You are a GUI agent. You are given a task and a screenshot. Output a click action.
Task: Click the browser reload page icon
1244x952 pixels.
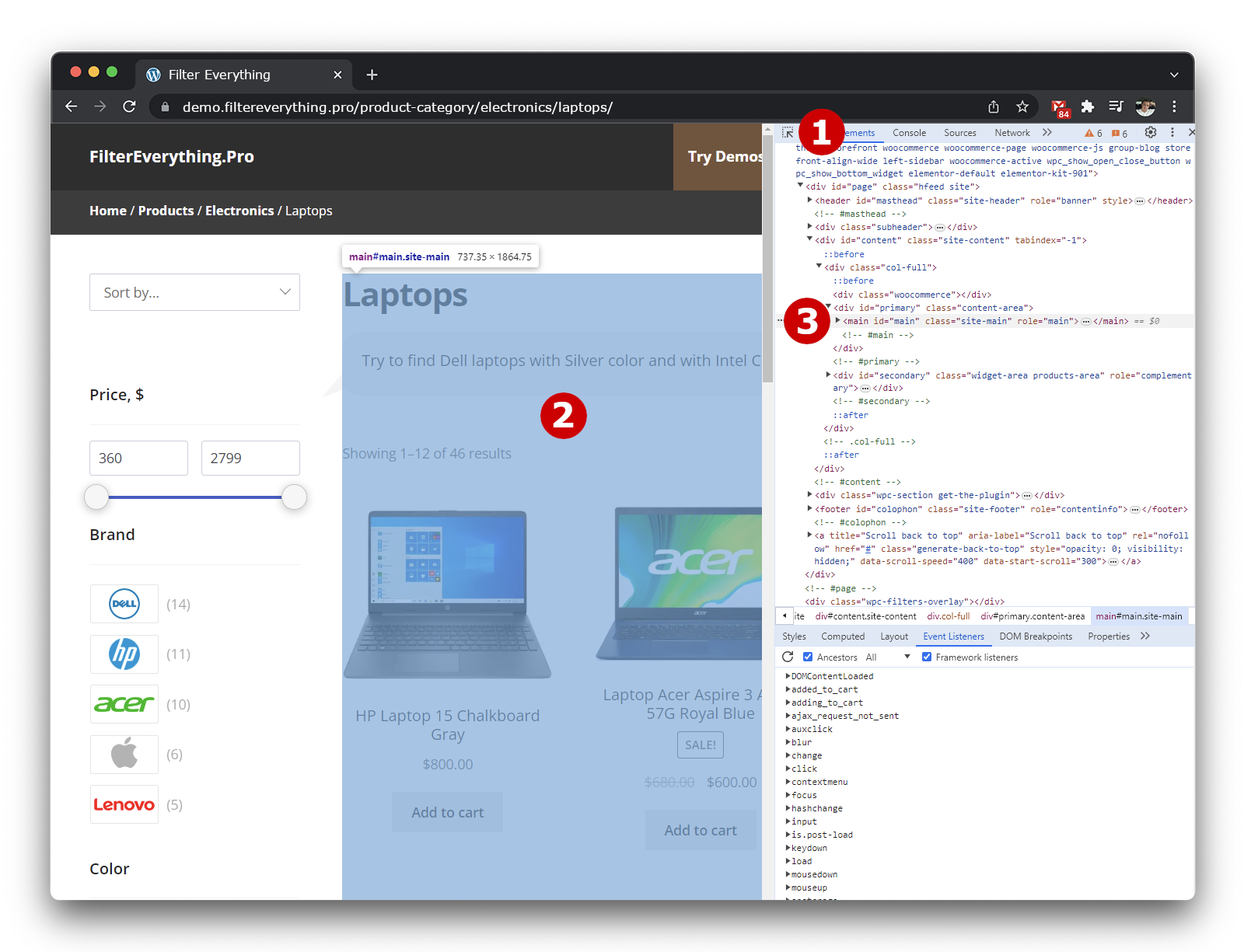[x=129, y=106]
